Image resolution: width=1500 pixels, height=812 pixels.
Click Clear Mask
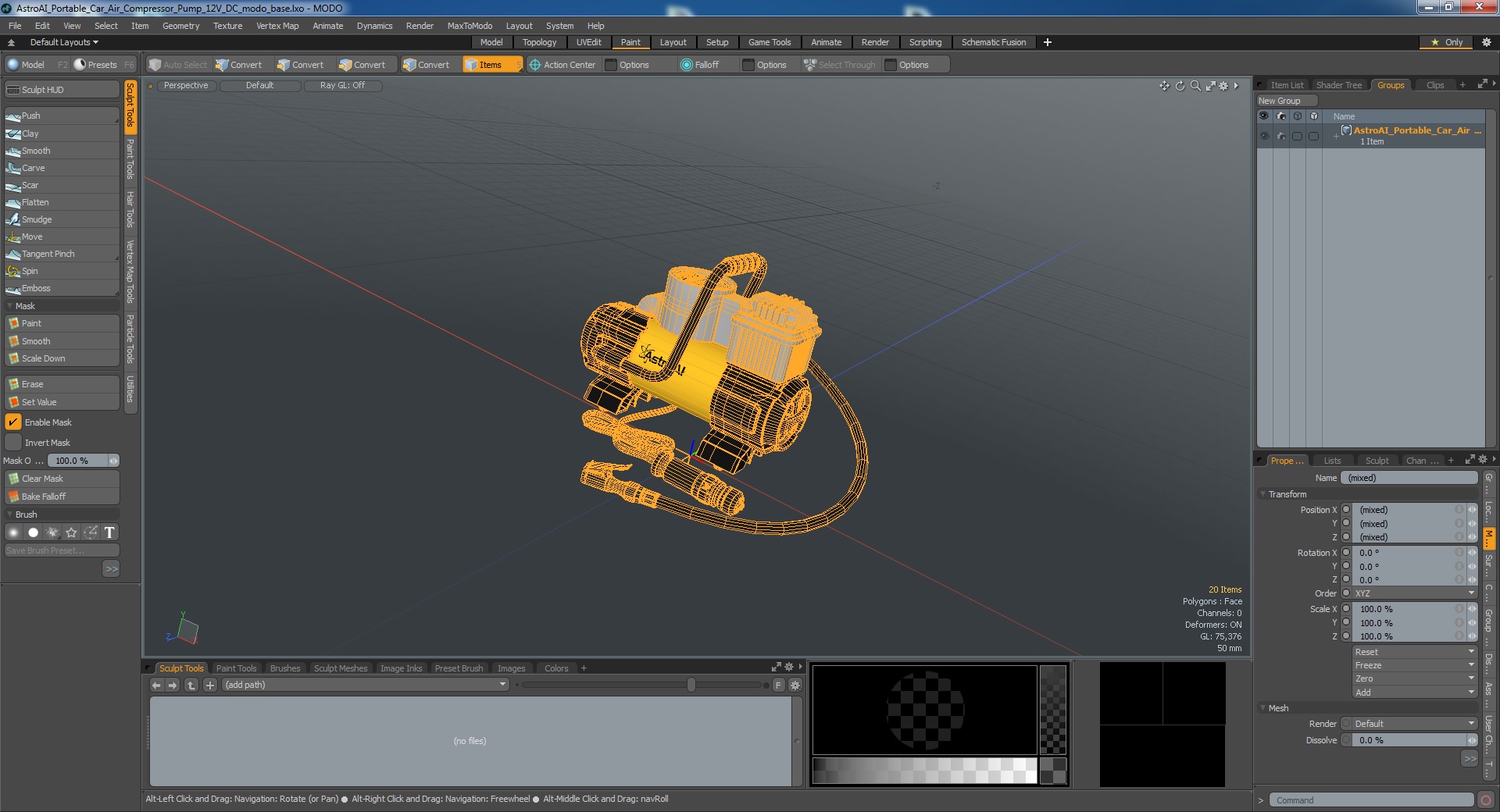[62, 479]
